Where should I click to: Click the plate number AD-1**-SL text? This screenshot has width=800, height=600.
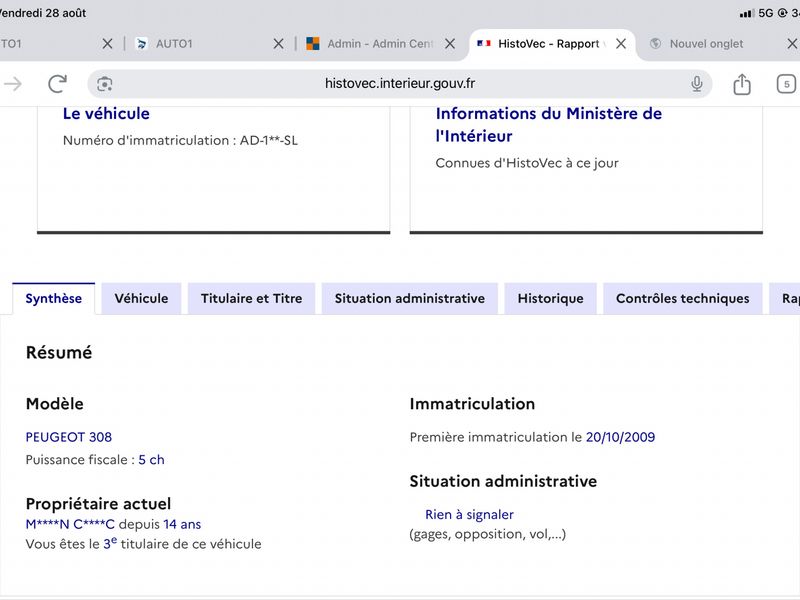269,140
